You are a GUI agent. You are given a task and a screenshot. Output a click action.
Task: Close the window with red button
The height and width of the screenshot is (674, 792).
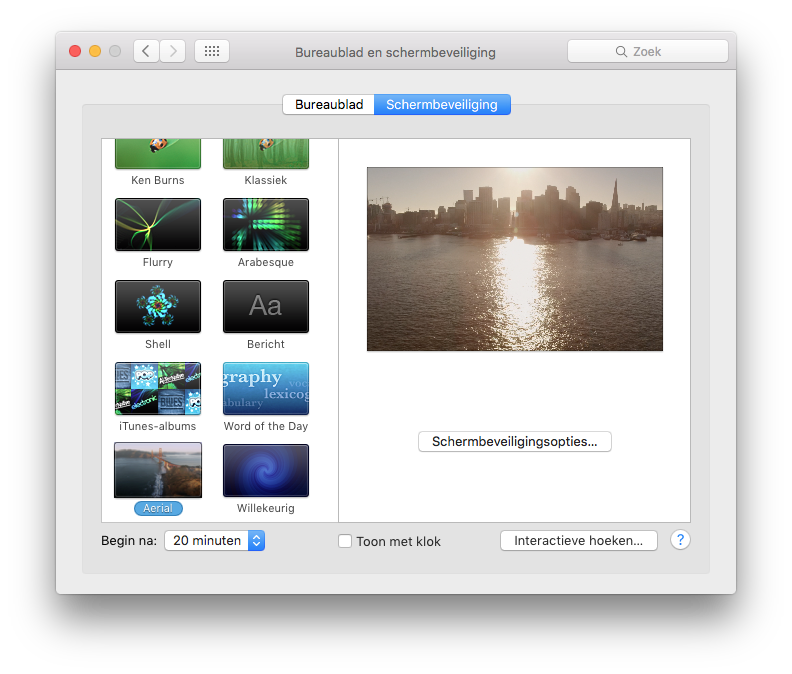(75, 51)
